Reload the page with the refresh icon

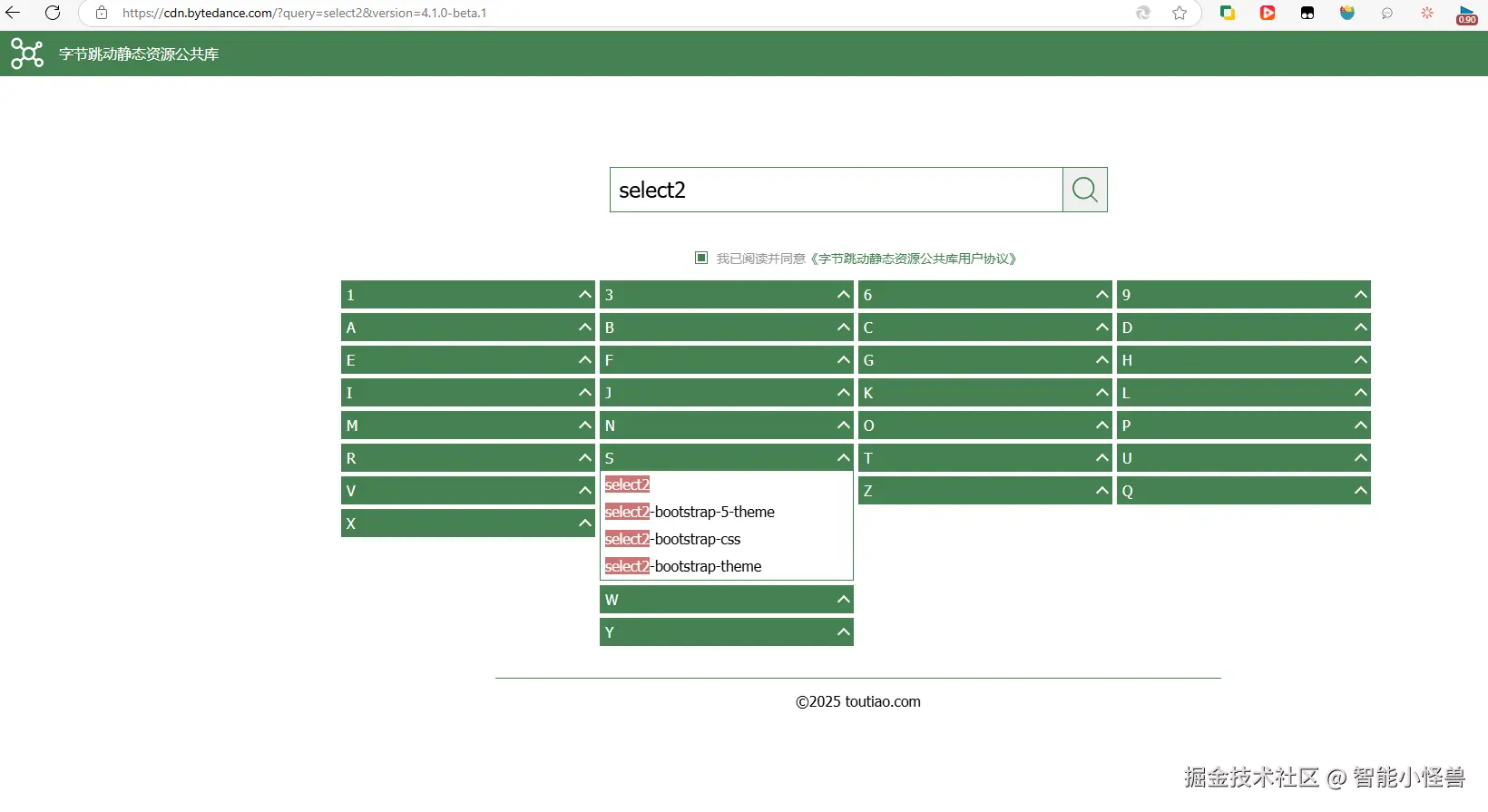[x=53, y=13]
